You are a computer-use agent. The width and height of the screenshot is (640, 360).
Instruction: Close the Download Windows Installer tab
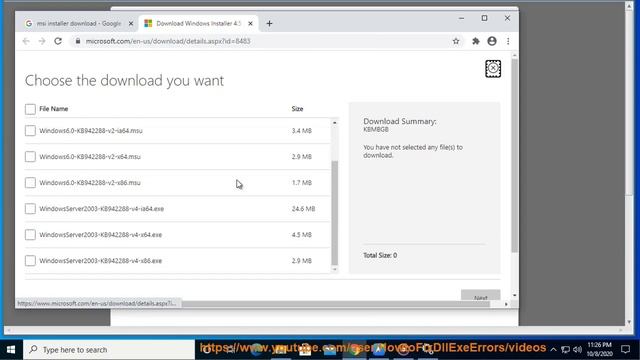click(x=250, y=24)
